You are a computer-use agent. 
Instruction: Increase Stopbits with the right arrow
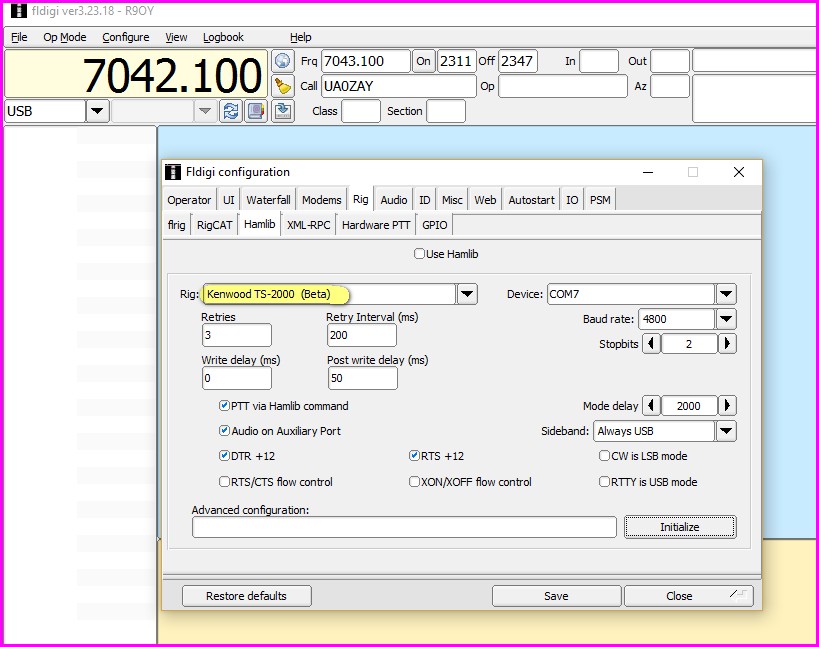click(727, 344)
